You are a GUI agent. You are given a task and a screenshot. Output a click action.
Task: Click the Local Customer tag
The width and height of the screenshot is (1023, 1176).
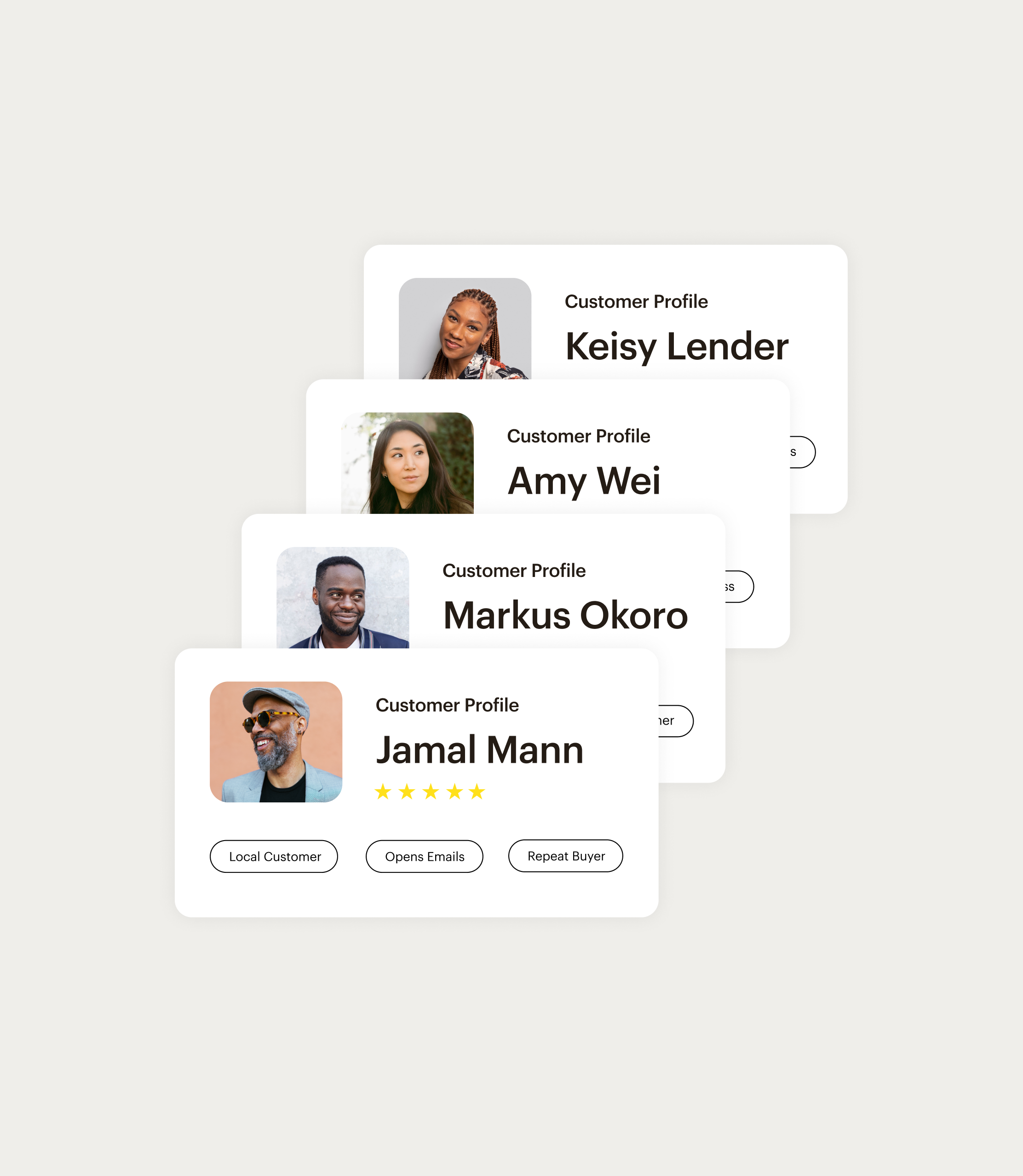click(x=274, y=856)
